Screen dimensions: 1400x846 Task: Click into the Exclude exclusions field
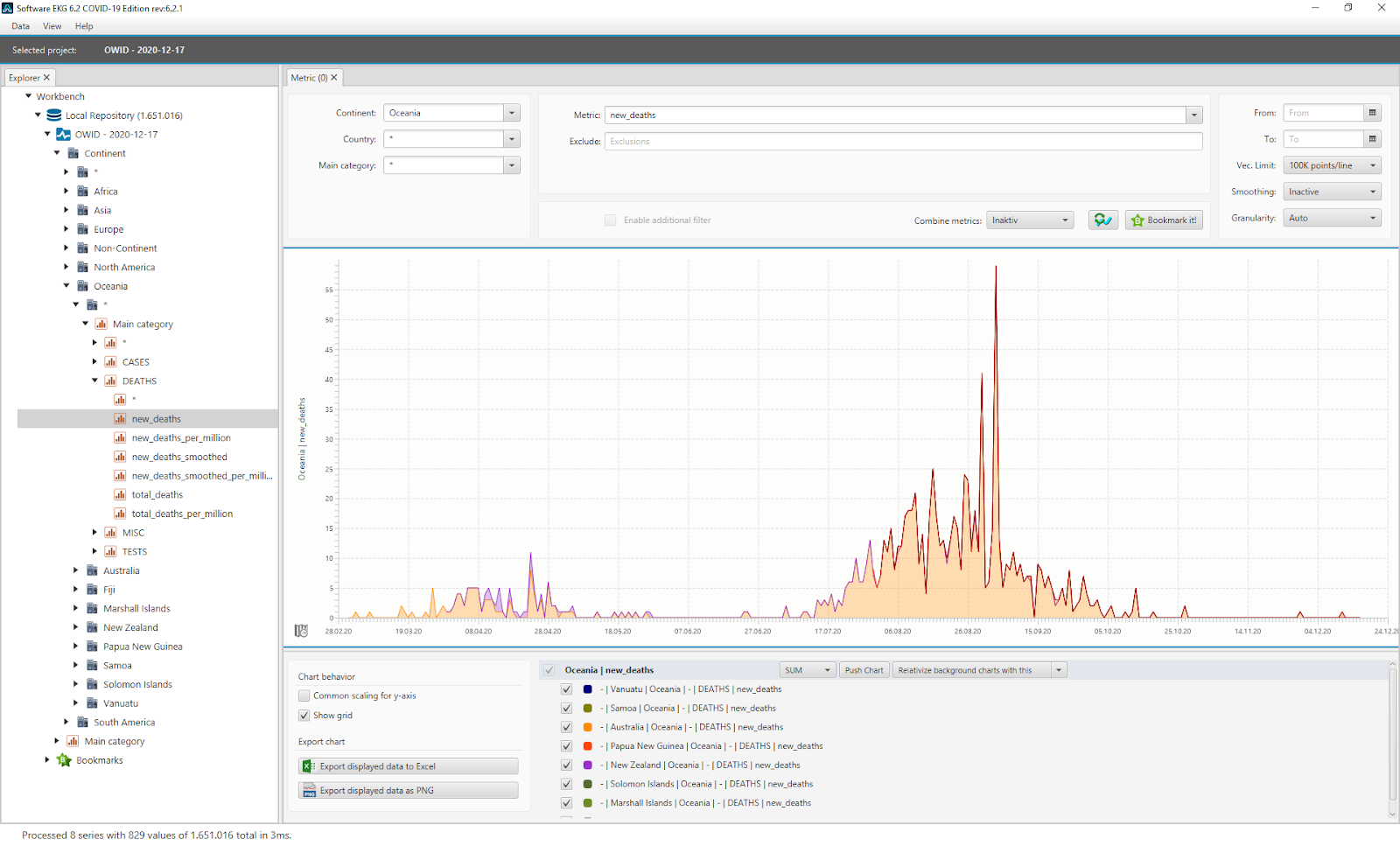pyautogui.click(x=903, y=142)
